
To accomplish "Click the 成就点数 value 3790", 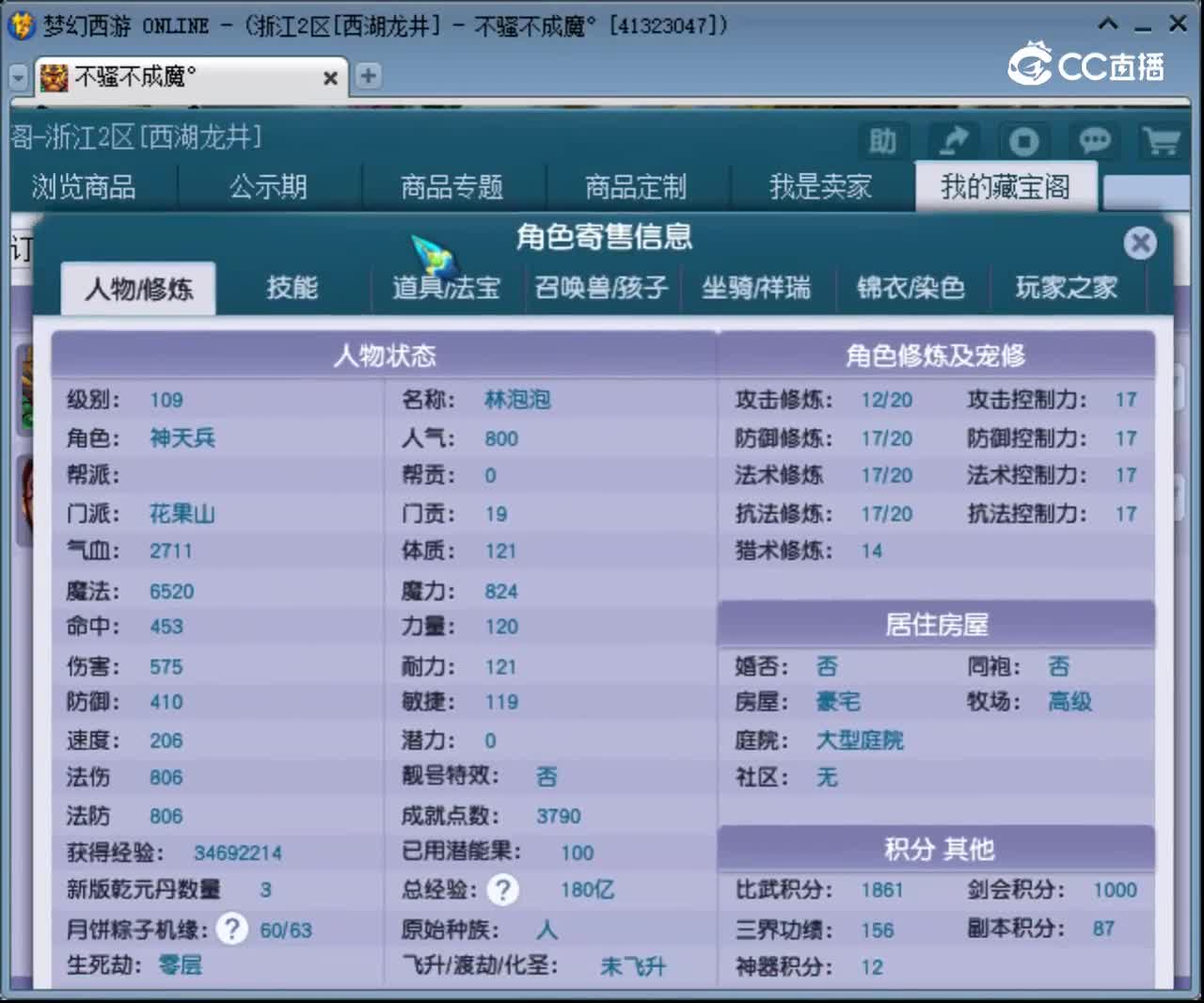I will tap(558, 816).
